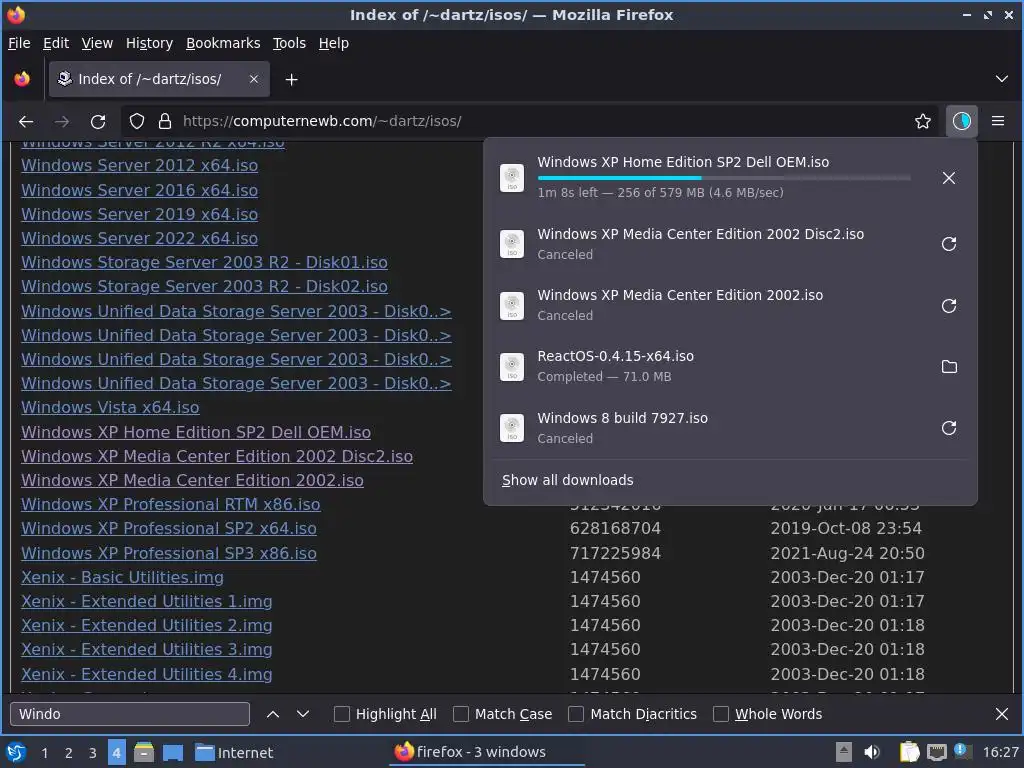
Task: Click the ReactOS download file icon
Action: point(511,366)
